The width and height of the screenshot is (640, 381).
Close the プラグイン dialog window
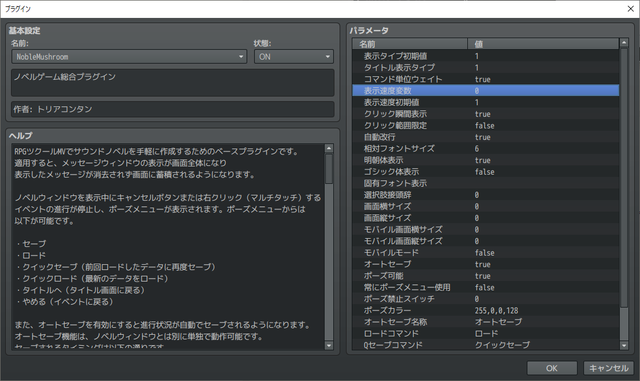point(630,9)
